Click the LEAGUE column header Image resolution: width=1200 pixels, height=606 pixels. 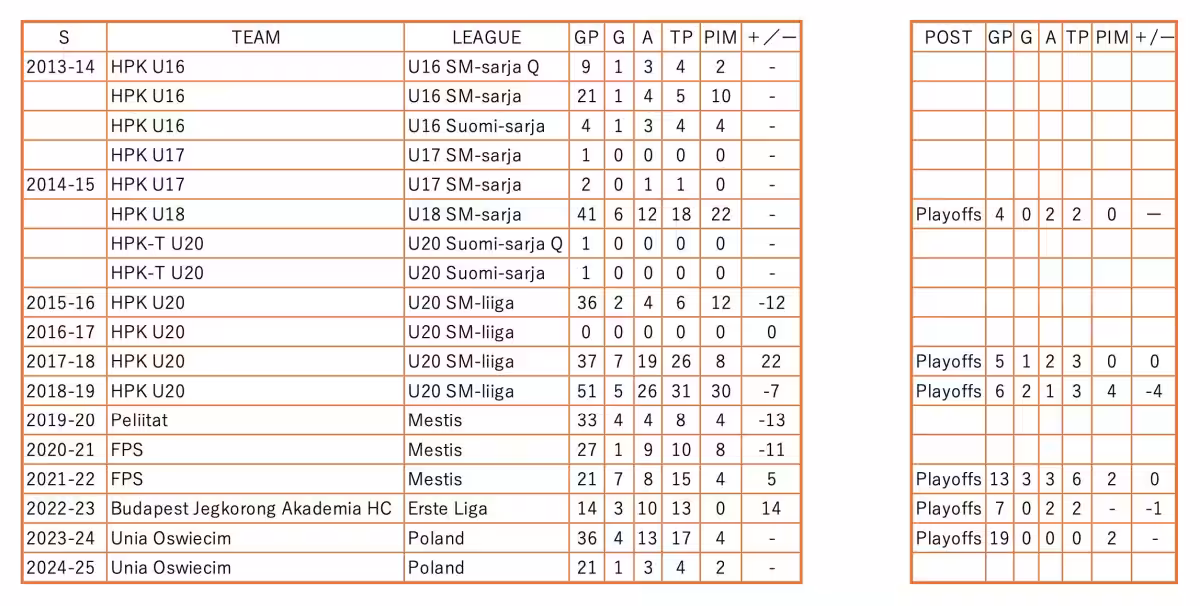pyautogui.click(x=486, y=38)
